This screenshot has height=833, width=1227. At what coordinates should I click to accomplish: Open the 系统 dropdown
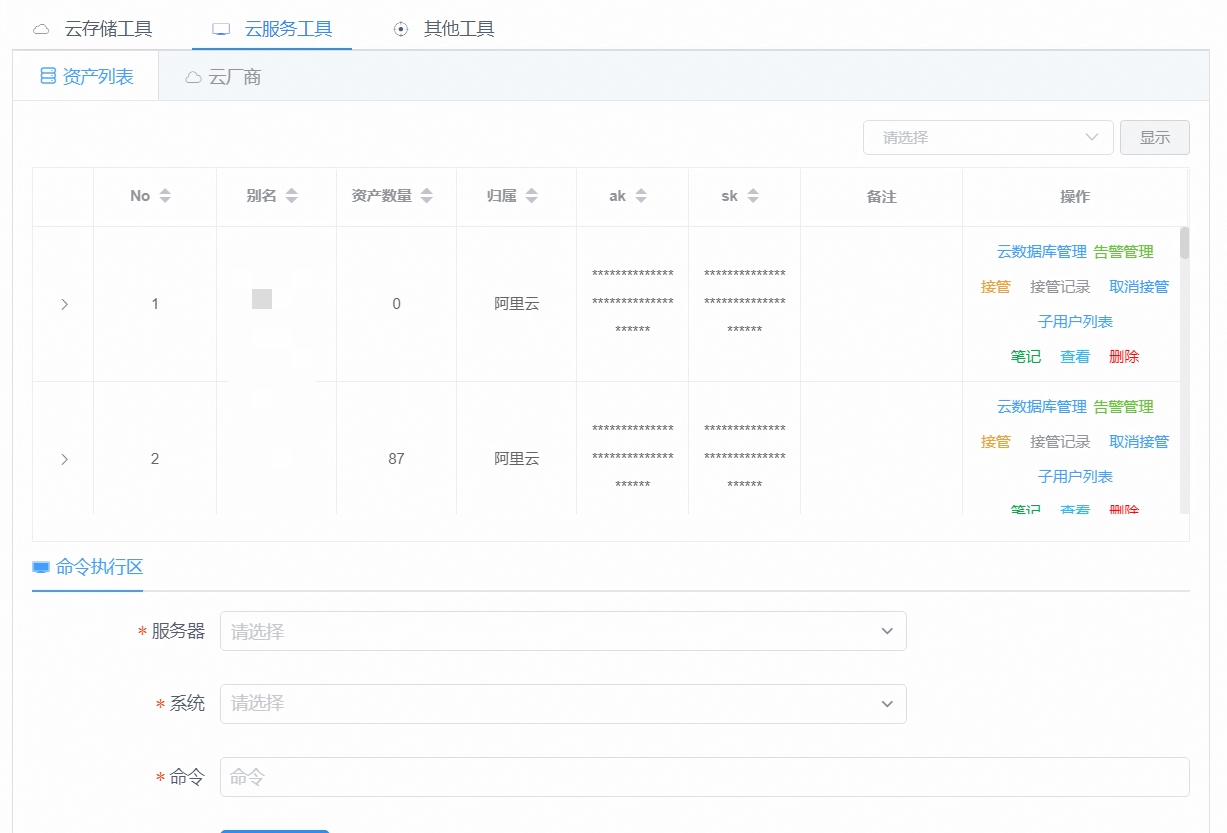point(563,704)
